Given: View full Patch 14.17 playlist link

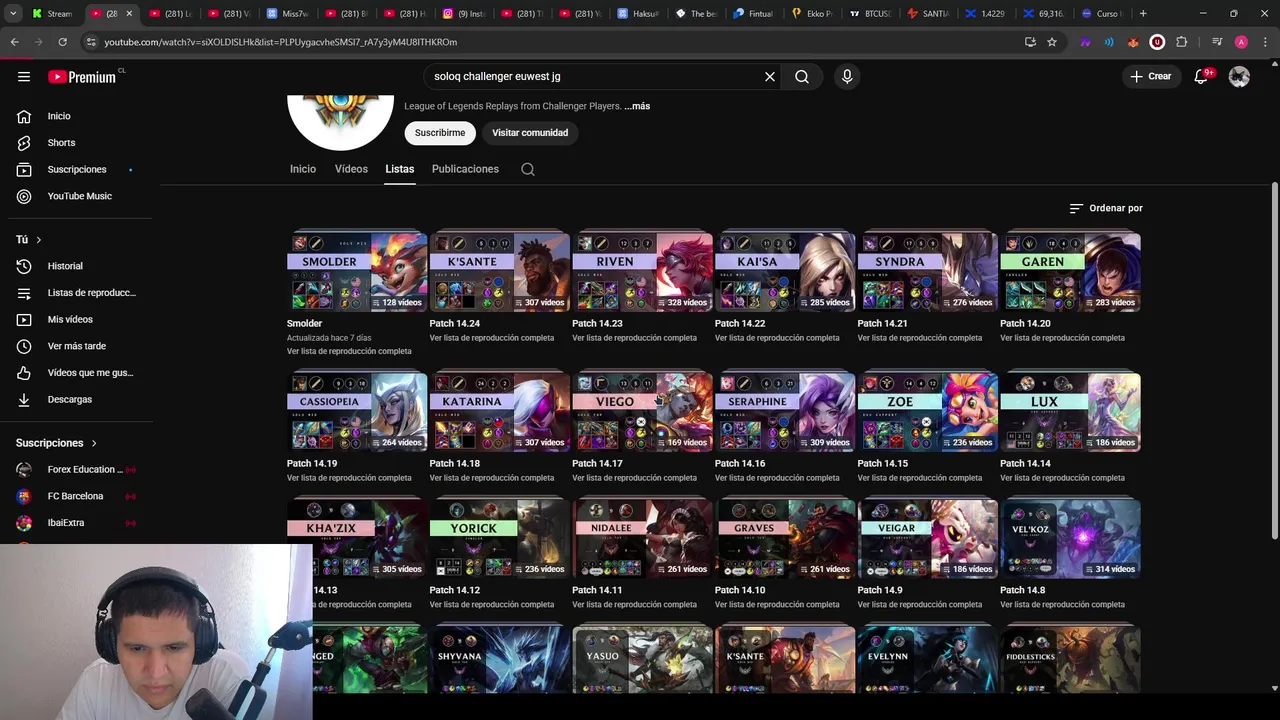Looking at the screenshot, I should (634, 478).
